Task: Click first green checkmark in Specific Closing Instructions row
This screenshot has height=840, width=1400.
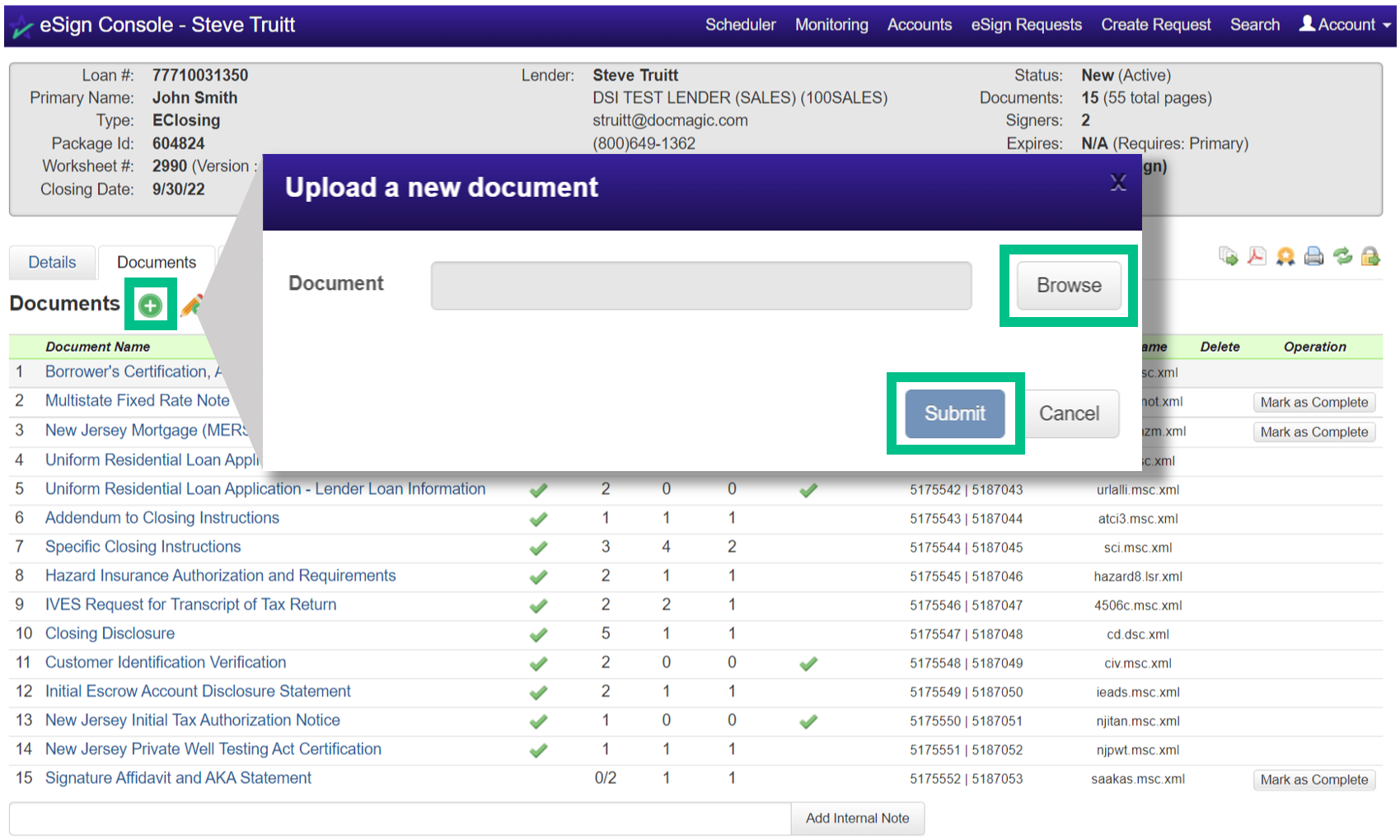Action: coord(539,548)
